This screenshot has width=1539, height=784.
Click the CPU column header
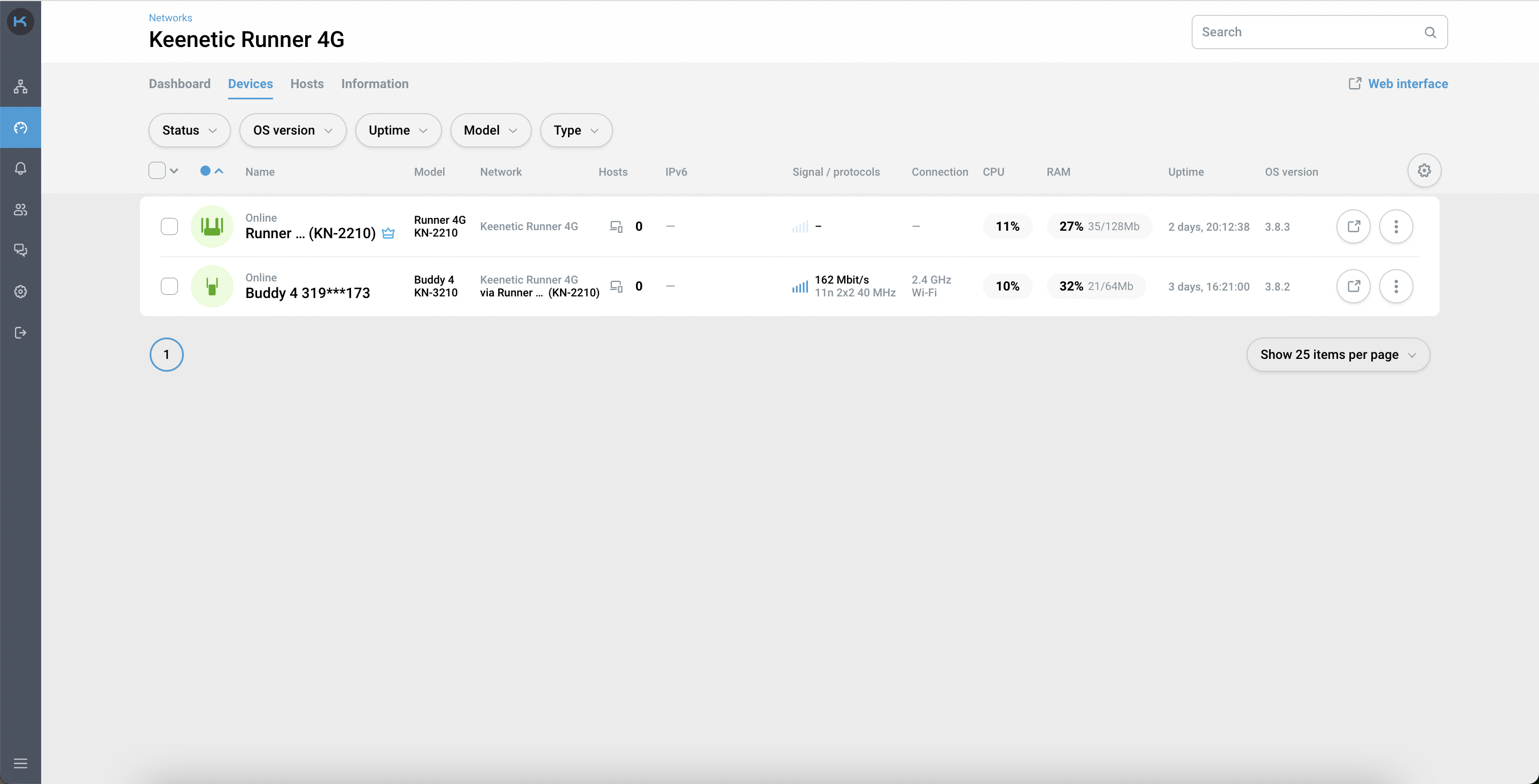pos(993,172)
